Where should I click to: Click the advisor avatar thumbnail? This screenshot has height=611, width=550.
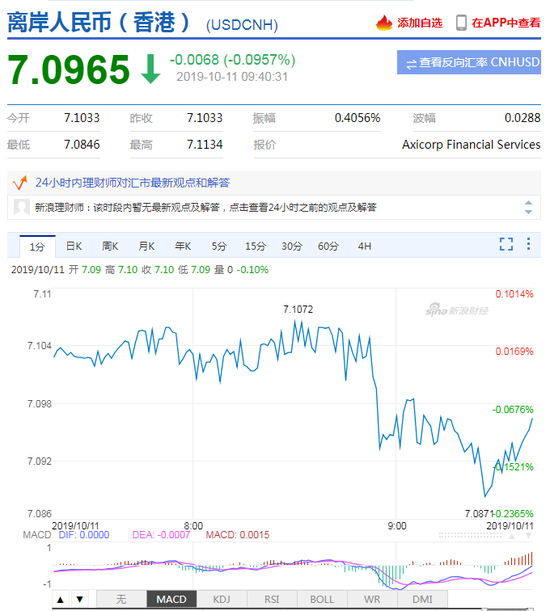tap(21, 207)
